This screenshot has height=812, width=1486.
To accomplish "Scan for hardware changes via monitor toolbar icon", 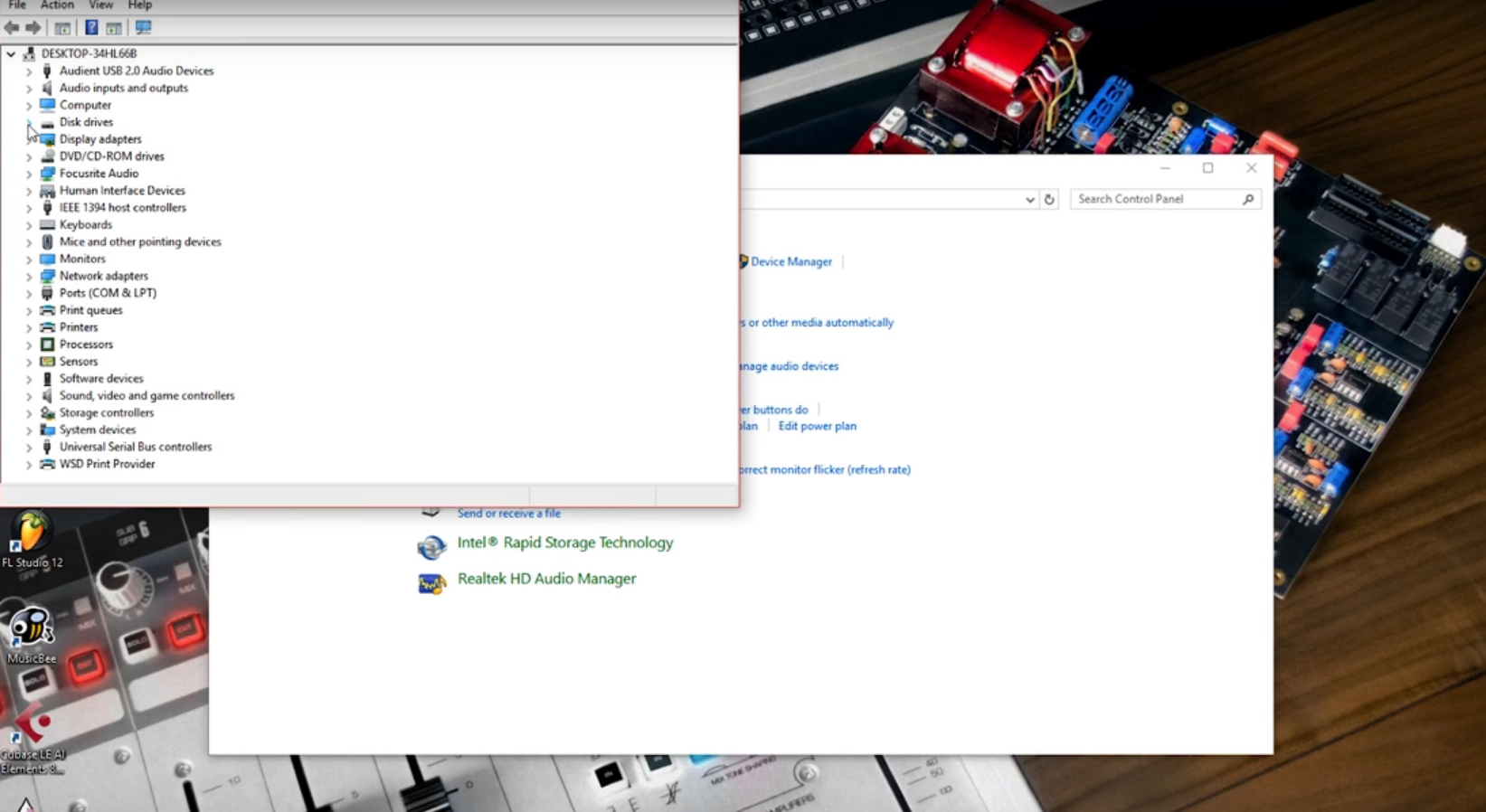I will coord(143,28).
